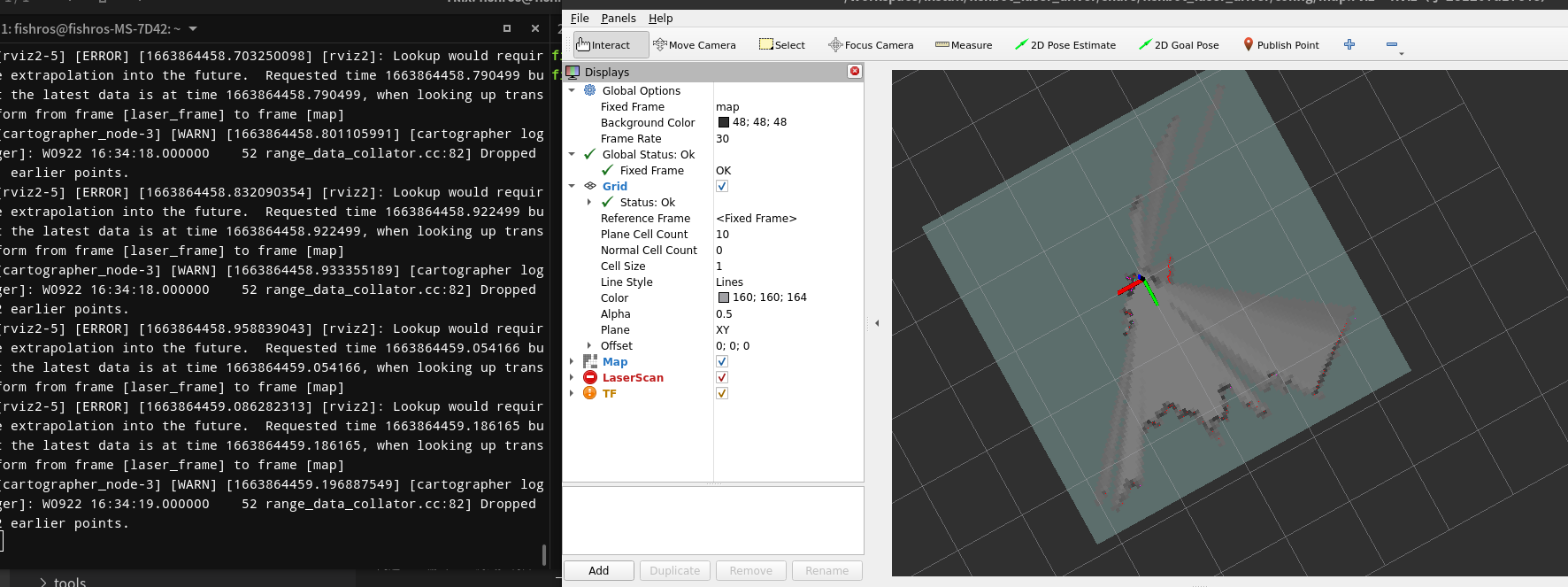Click the blue minus remove-tool icon

1392,44
